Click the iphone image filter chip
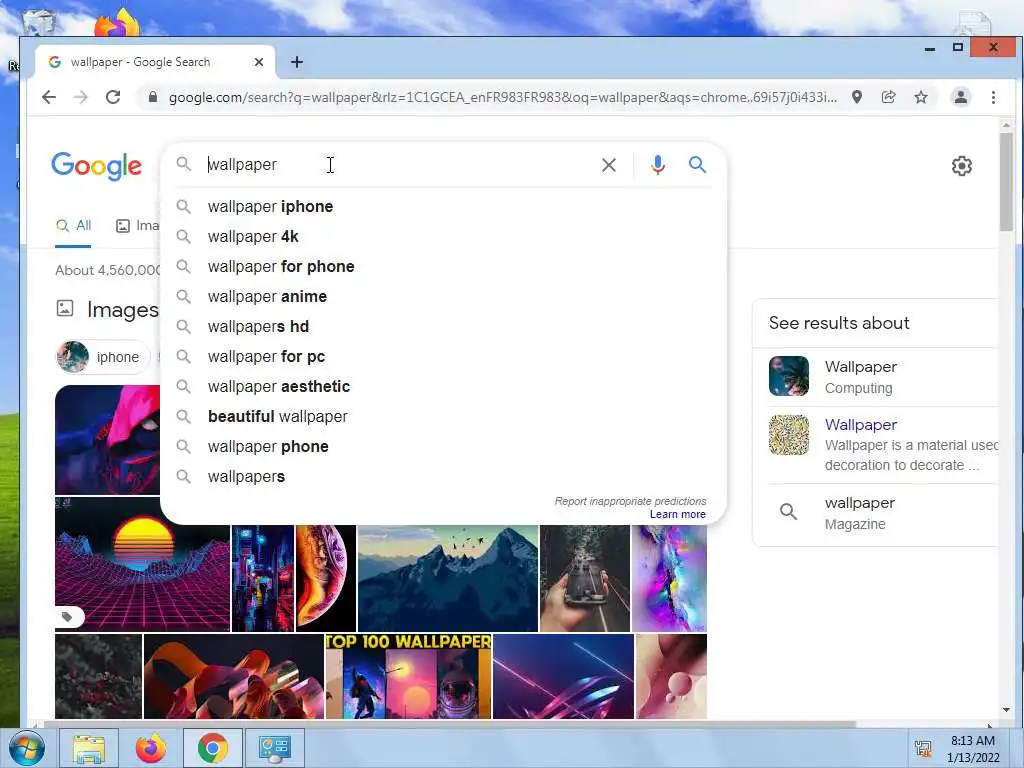Image resolution: width=1024 pixels, height=768 pixels. point(103,357)
